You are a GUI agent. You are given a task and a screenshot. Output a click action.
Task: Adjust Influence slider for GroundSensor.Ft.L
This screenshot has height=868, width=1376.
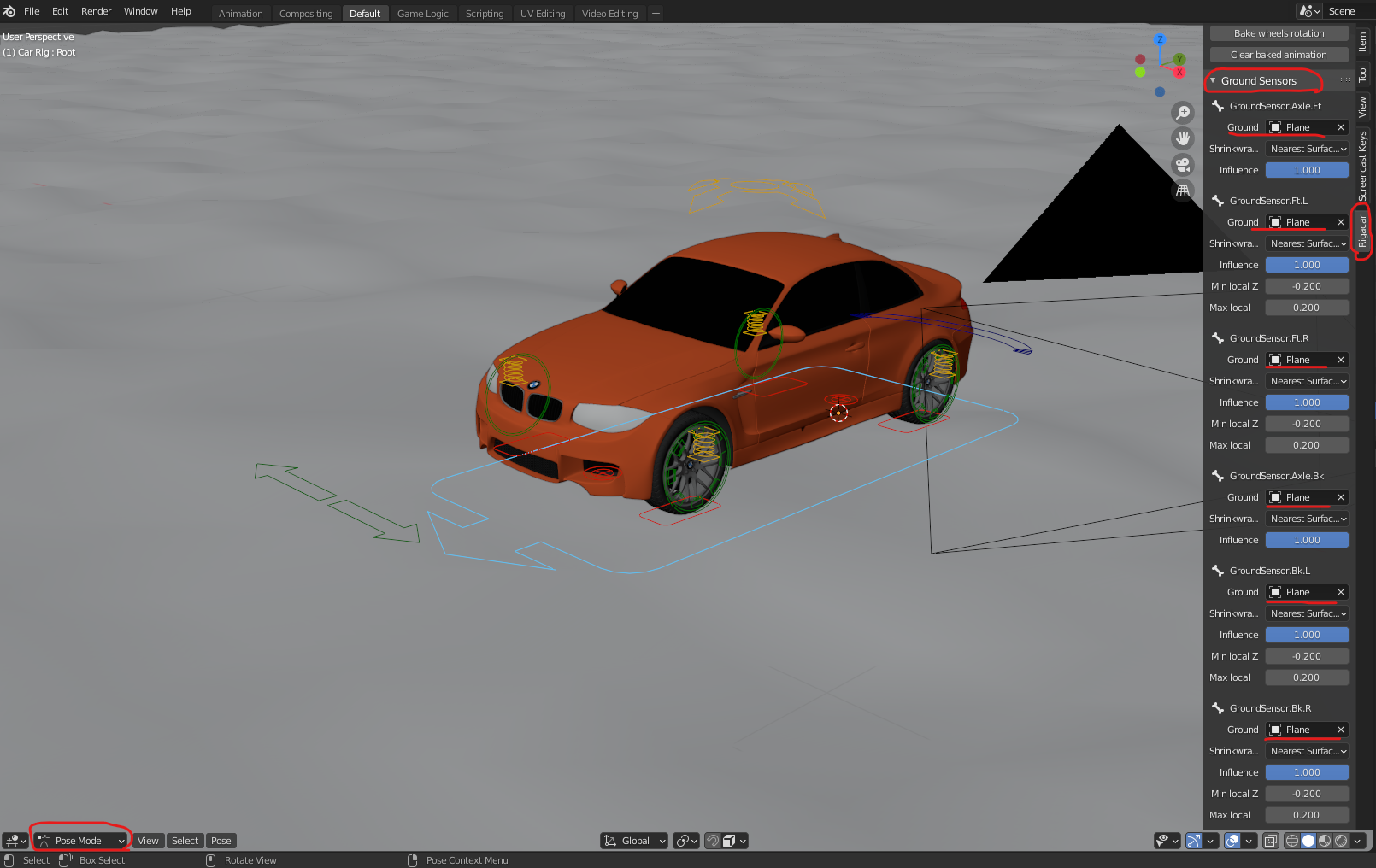click(1308, 265)
